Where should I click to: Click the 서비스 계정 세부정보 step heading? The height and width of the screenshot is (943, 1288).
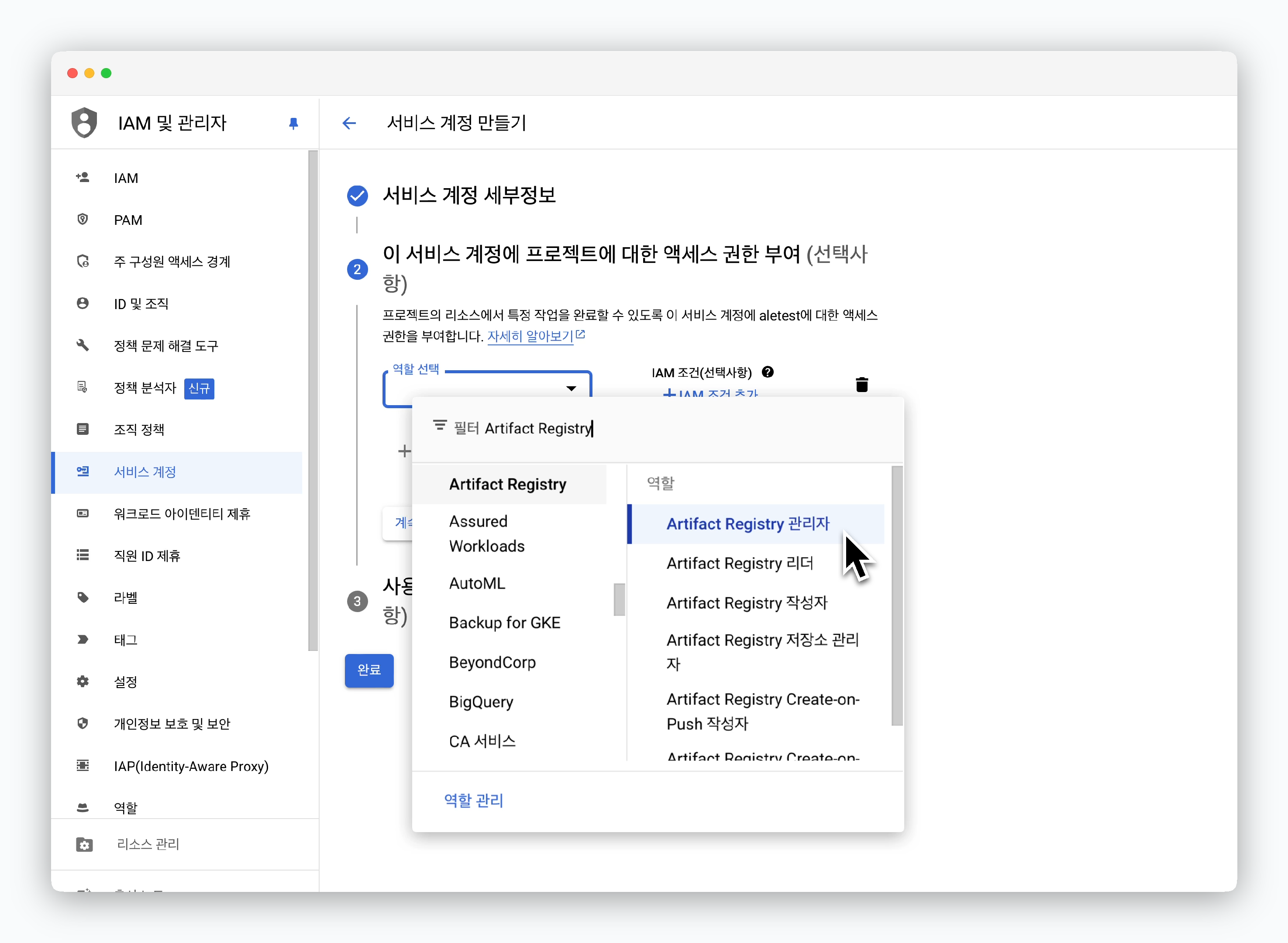click(469, 196)
